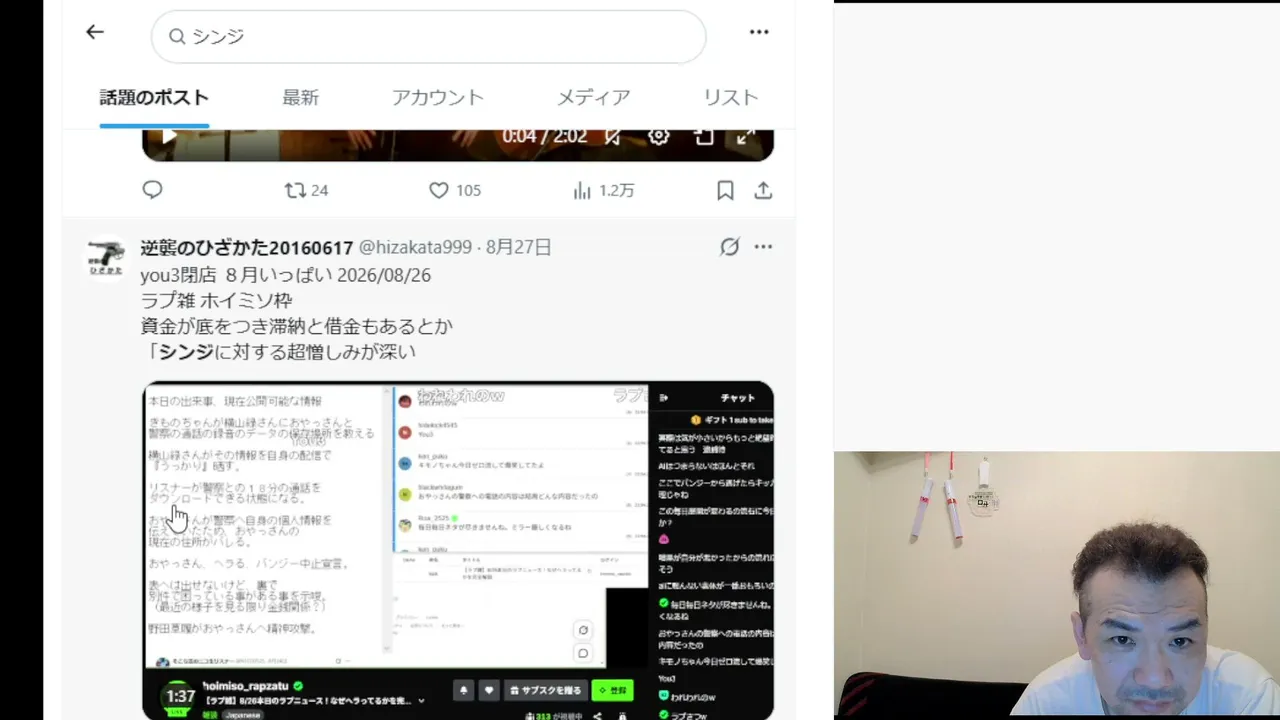The width and height of the screenshot is (1280, 720).
Task: Unmute the video via the crossed-out speaker icon
Action: click(x=613, y=136)
